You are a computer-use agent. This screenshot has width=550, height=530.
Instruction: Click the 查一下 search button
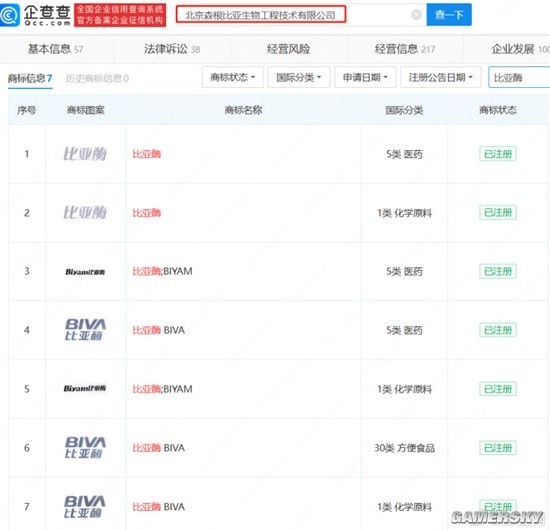click(x=449, y=15)
